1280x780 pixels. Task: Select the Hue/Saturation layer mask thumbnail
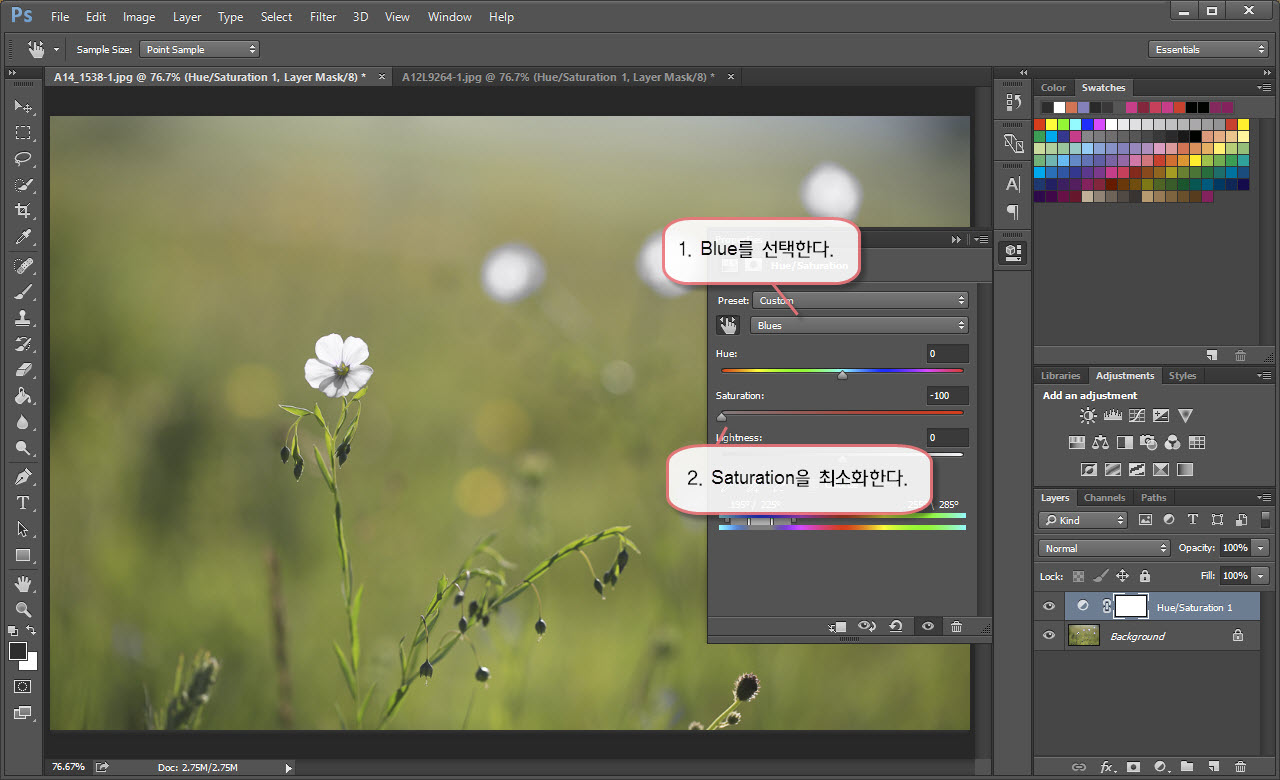pyautogui.click(x=1130, y=606)
